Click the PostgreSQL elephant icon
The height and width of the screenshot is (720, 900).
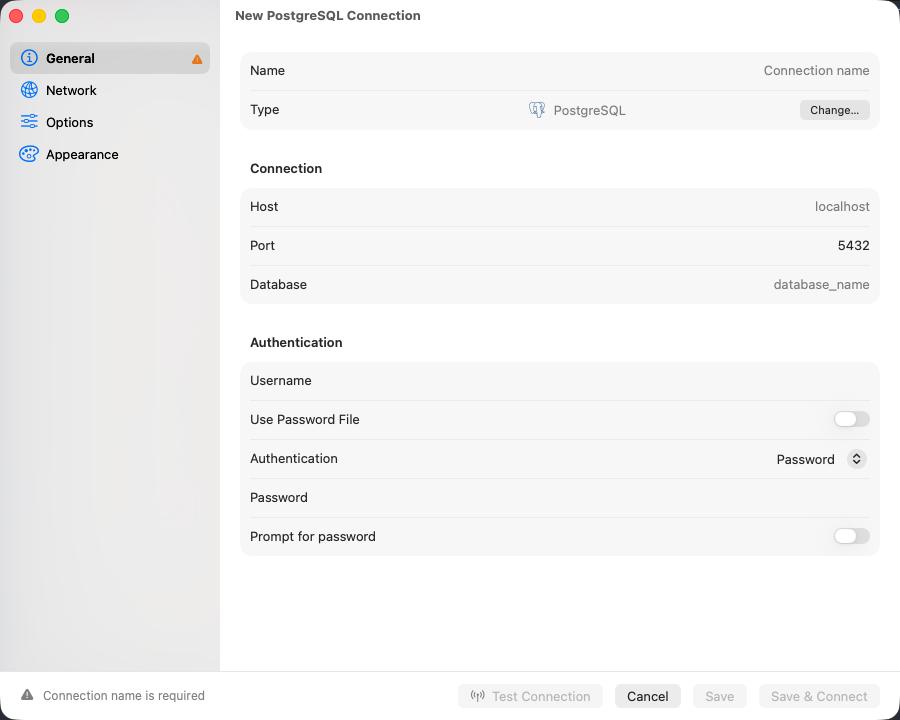click(537, 110)
